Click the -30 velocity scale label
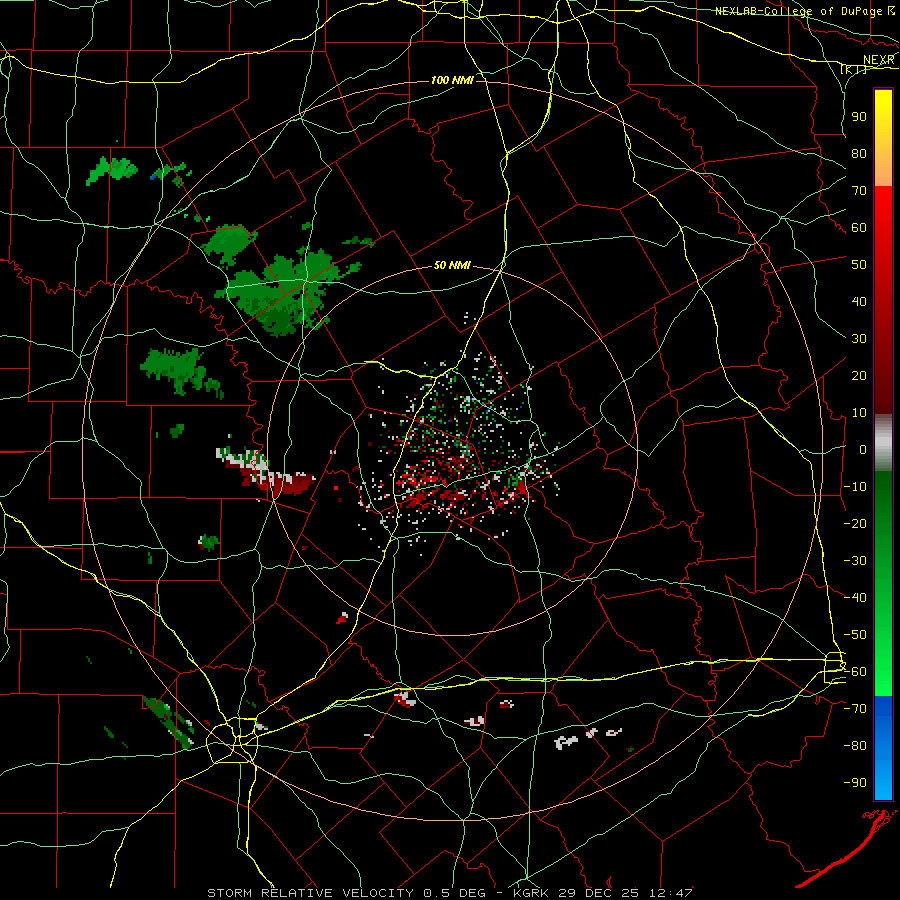Viewport: 900px width, 900px height. coord(855,561)
